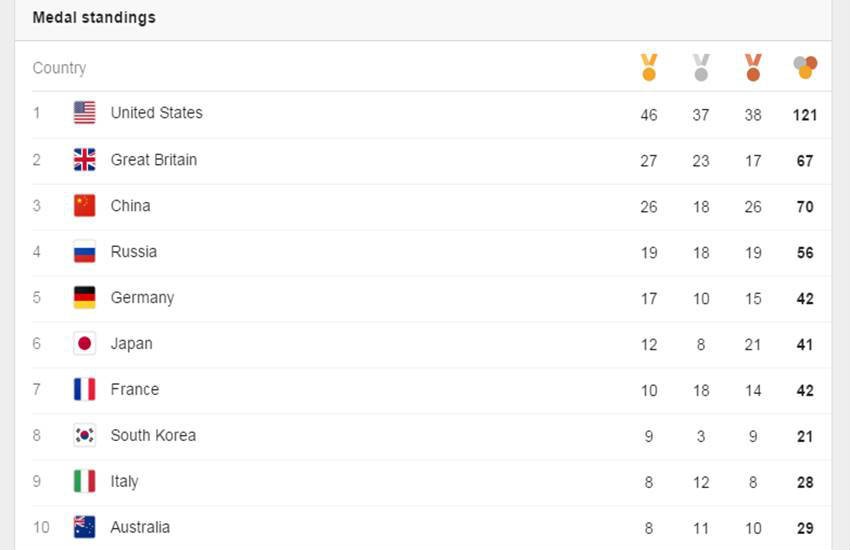The height and width of the screenshot is (550, 850).
Task: Click the Russia flag icon
Action: (85, 252)
